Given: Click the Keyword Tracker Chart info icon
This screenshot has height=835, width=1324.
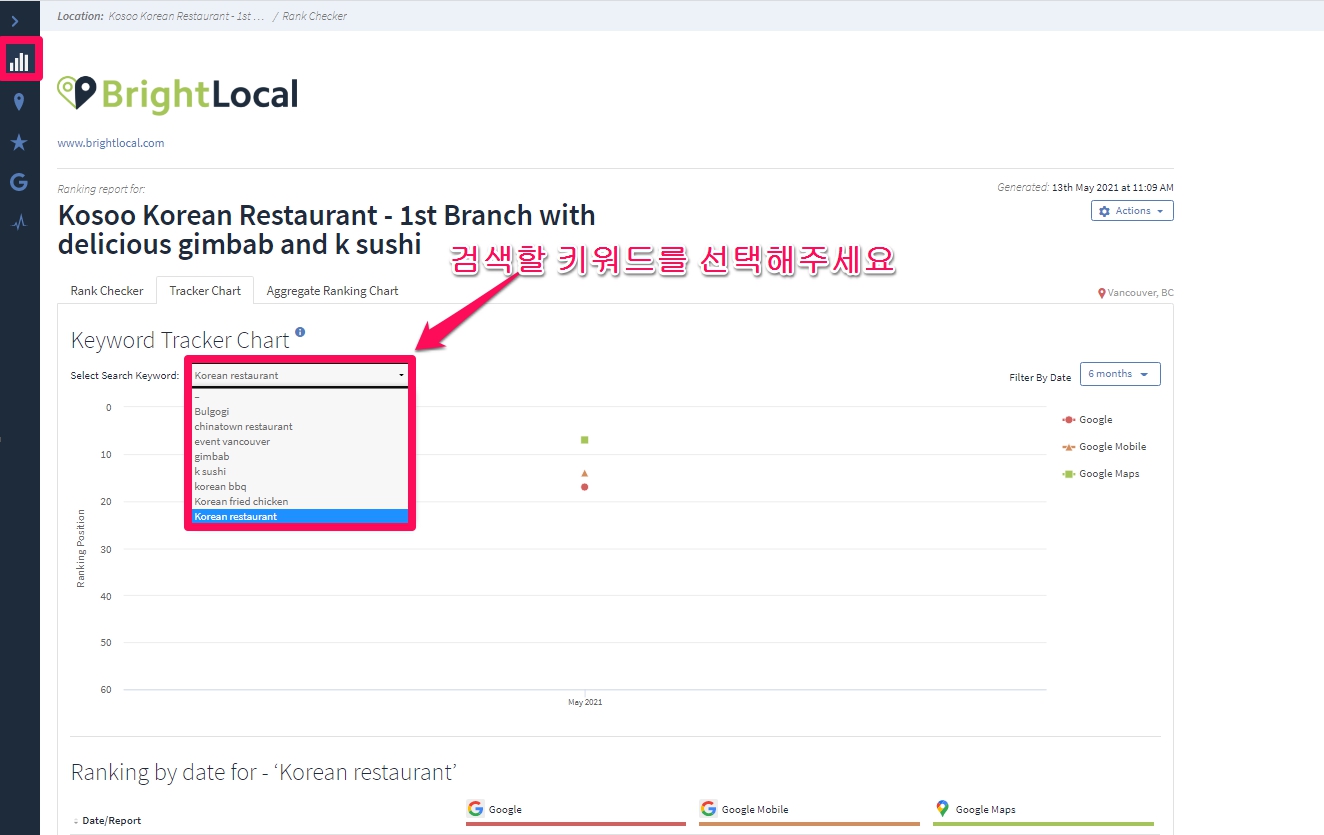Looking at the screenshot, I should tap(300, 332).
